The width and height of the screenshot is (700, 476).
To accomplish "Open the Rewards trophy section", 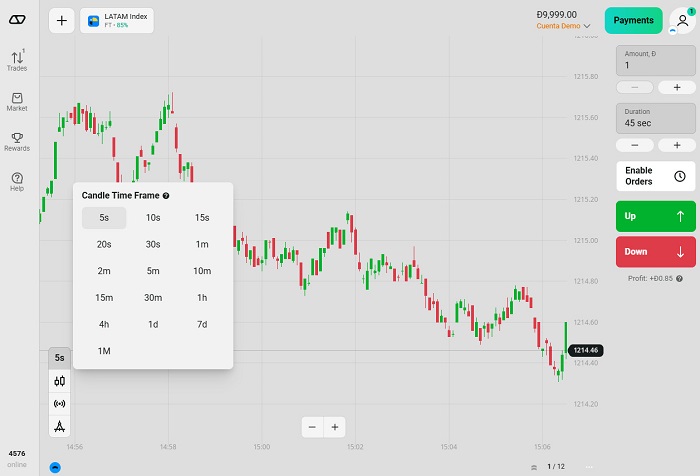I will 17,142.
